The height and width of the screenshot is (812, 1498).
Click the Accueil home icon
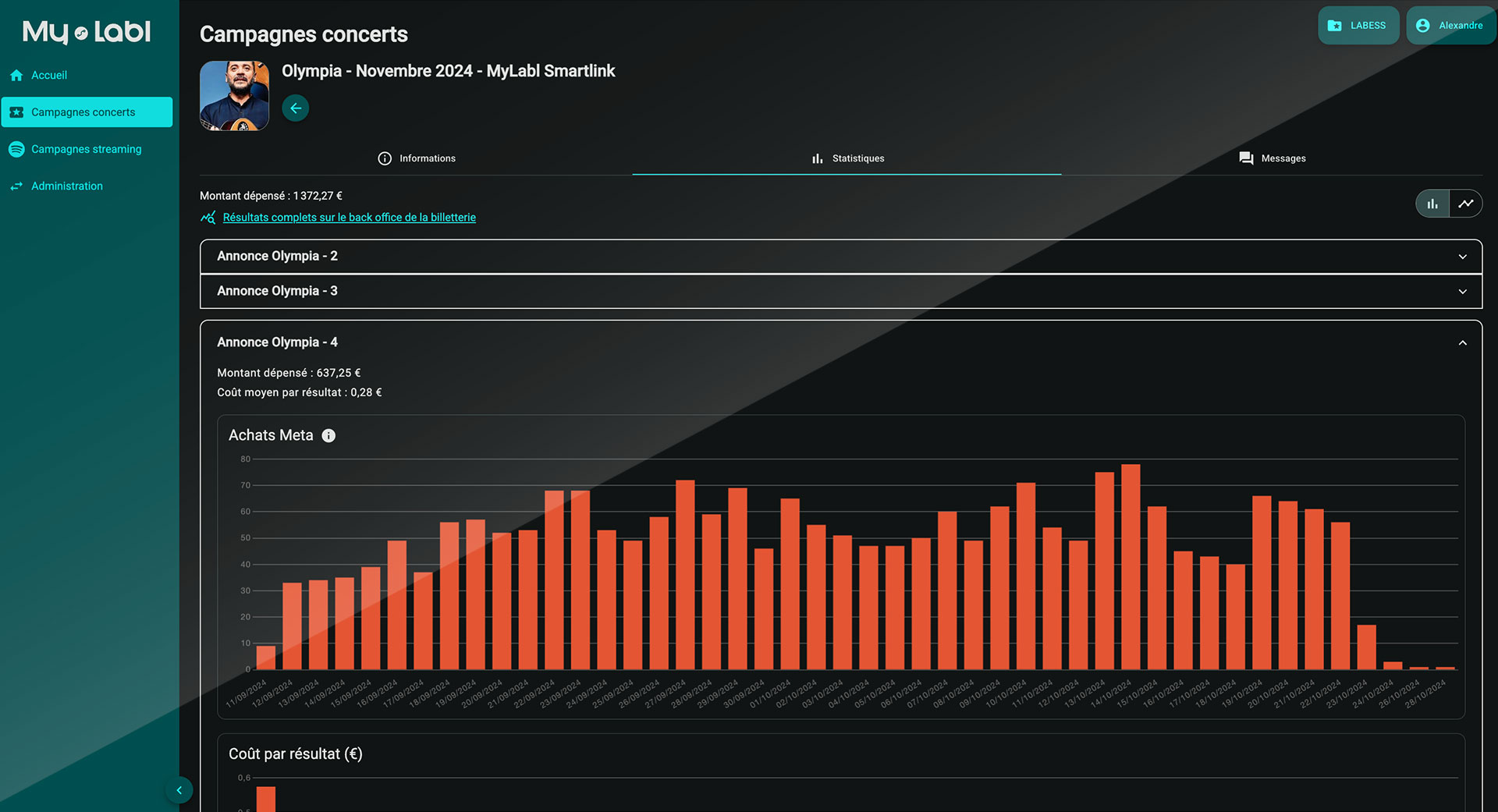point(16,76)
